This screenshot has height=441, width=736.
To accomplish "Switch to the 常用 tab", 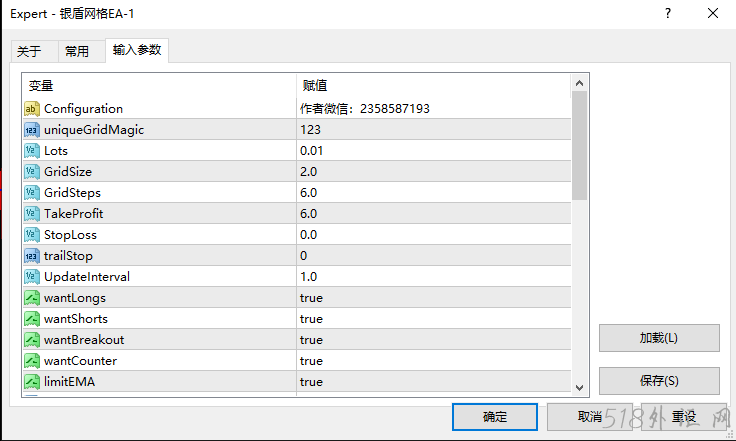I will point(82,51).
